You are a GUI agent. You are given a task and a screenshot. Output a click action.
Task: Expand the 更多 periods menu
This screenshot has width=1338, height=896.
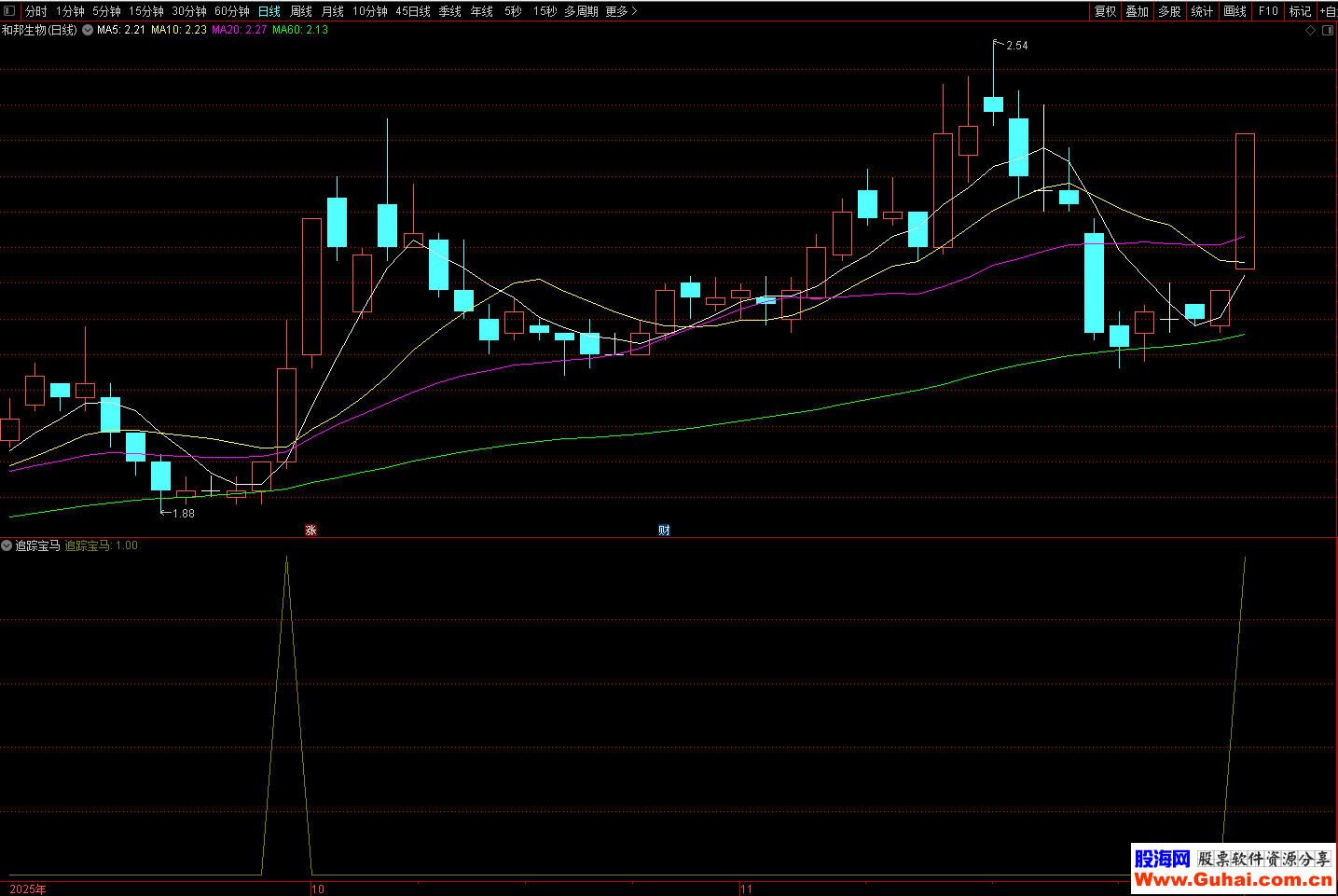tap(621, 11)
